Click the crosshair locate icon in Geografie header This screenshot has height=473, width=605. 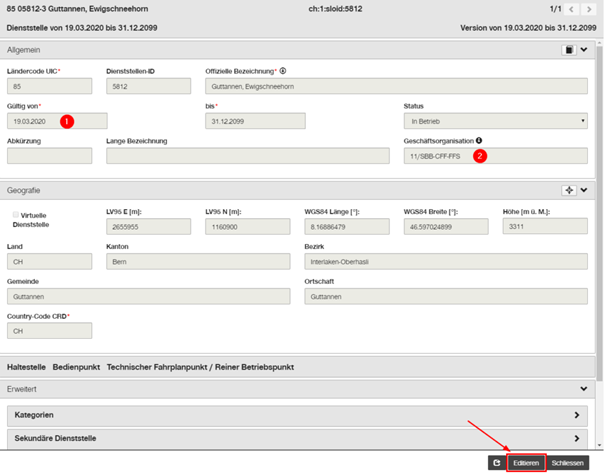(569, 190)
